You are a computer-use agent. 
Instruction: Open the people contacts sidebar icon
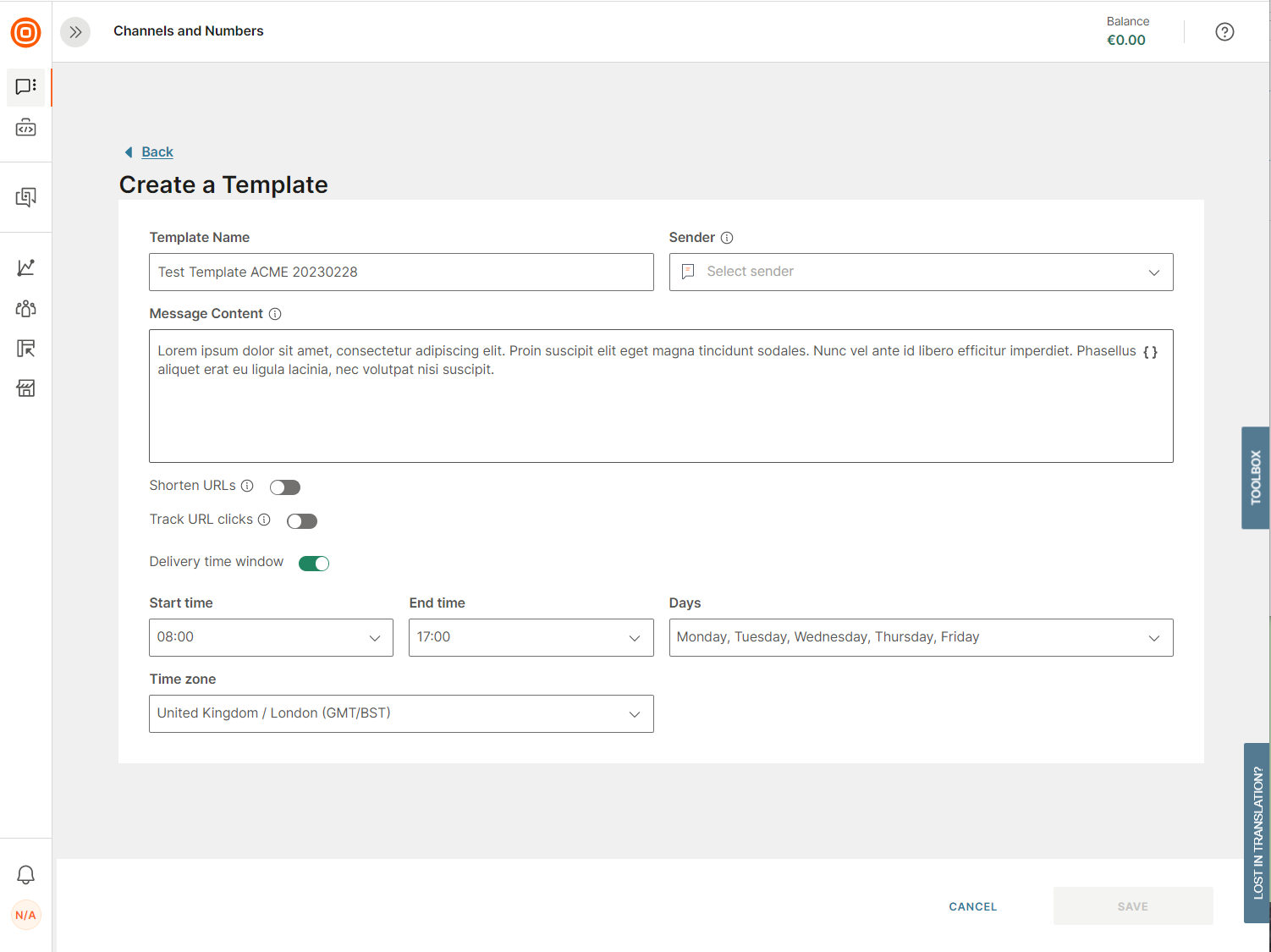(25, 308)
